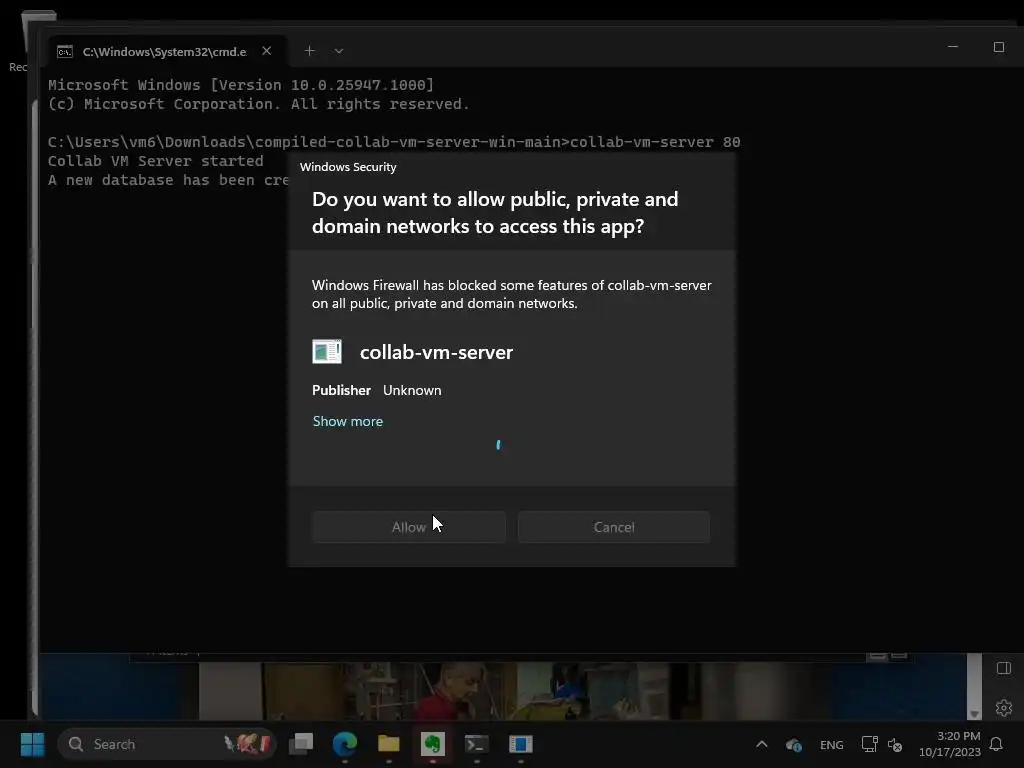Close the cmd.exe terminal tab
1024x768 pixels.
coord(266,51)
